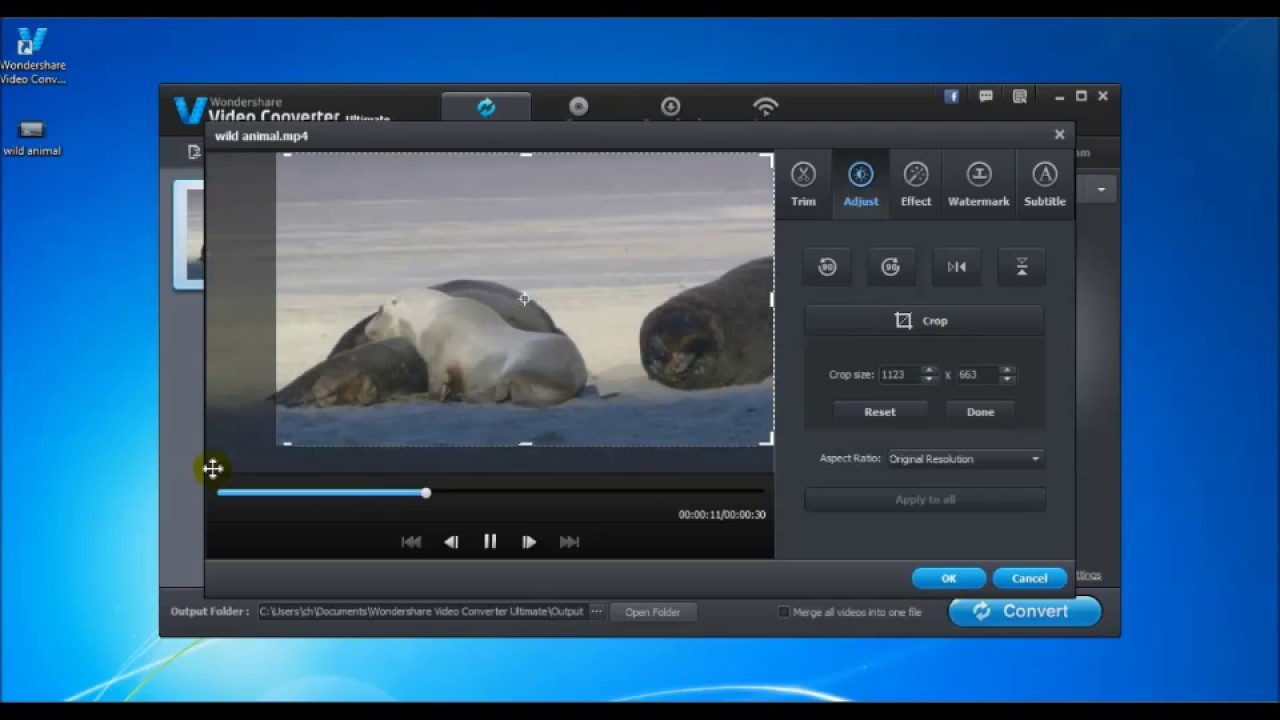Enable Merge all videos into one file
The height and width of the screenshot is (720, 1280).
tap(784, 612)
